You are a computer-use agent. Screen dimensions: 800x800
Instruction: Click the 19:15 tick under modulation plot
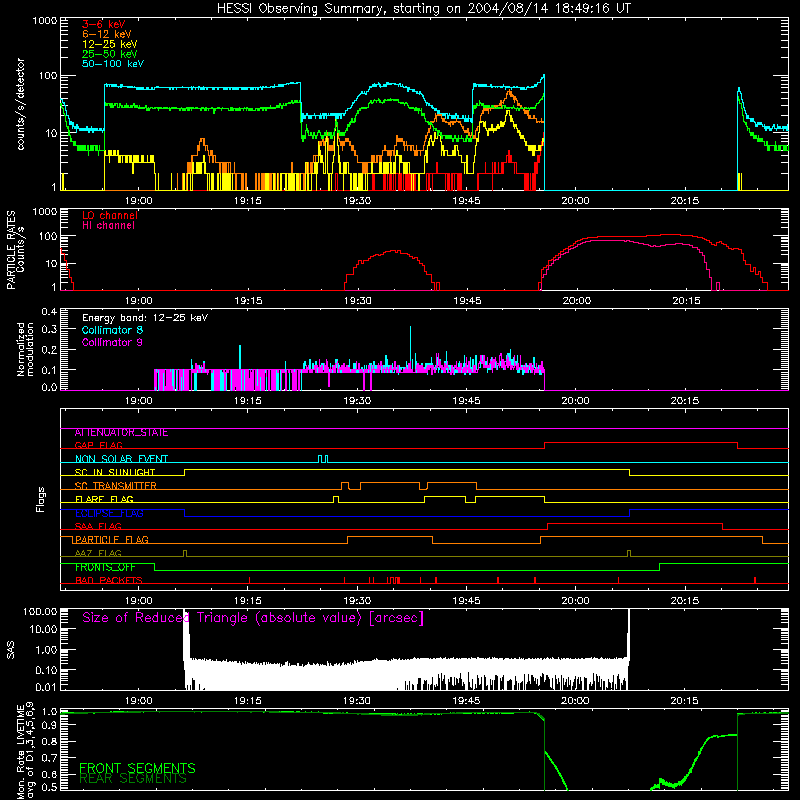[248, 401]
